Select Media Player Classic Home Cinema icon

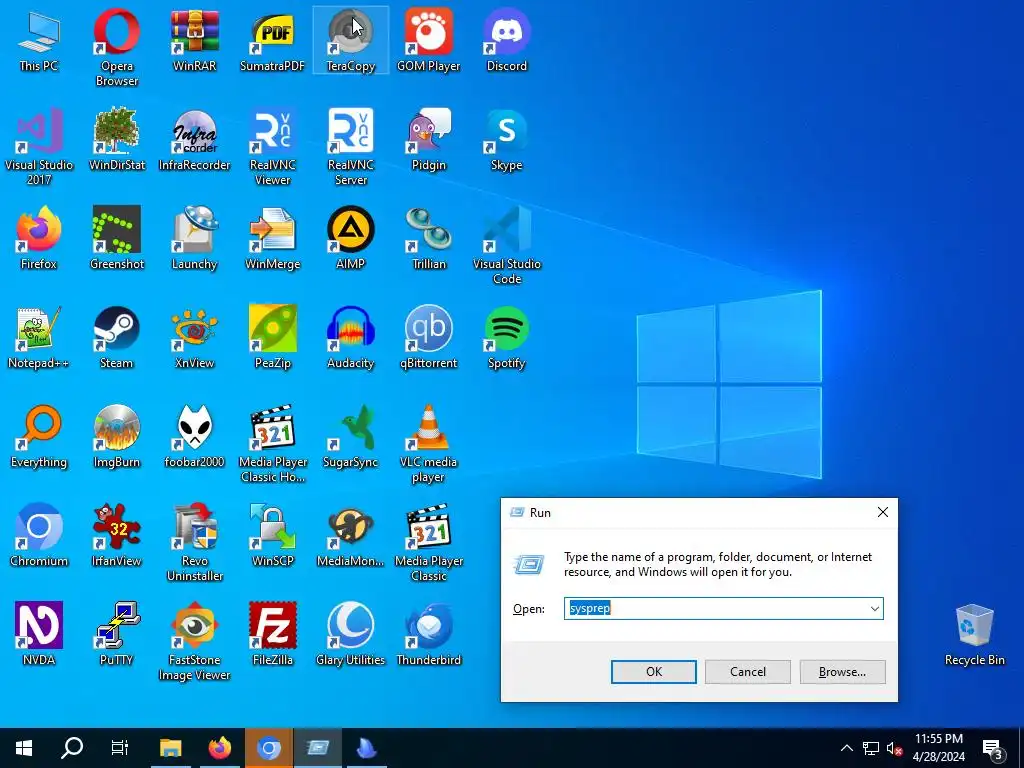pyautogui.click(x=272, y=444)
